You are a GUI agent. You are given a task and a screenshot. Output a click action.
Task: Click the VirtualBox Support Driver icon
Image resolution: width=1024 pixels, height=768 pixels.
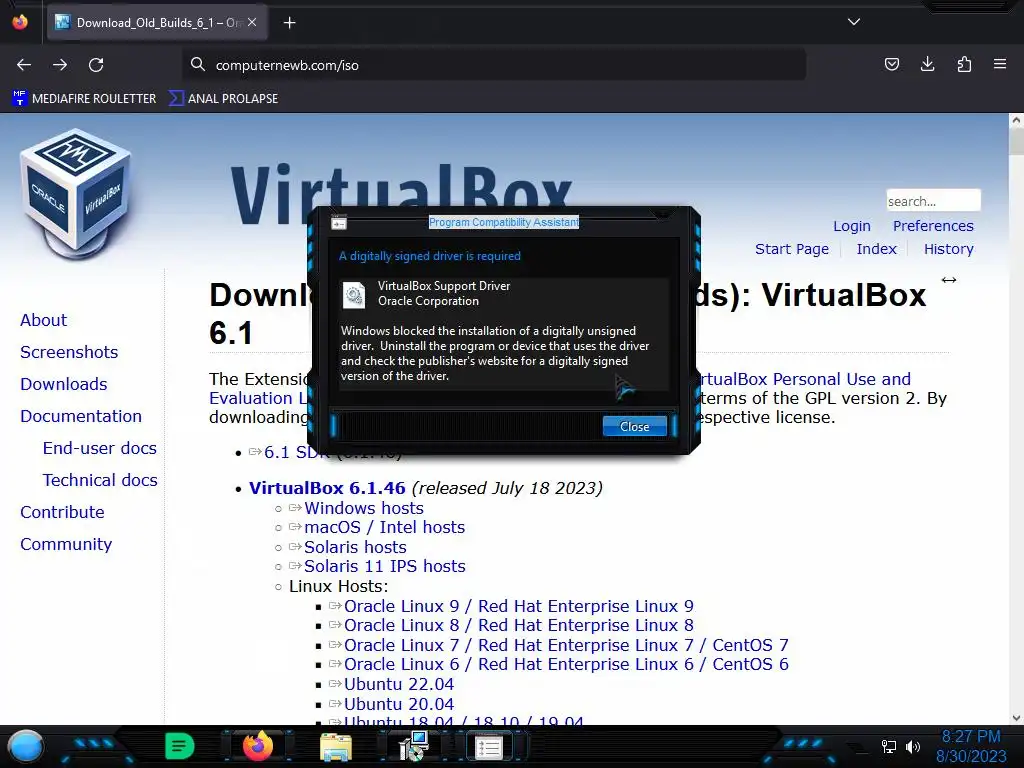(x=354, y=295)
